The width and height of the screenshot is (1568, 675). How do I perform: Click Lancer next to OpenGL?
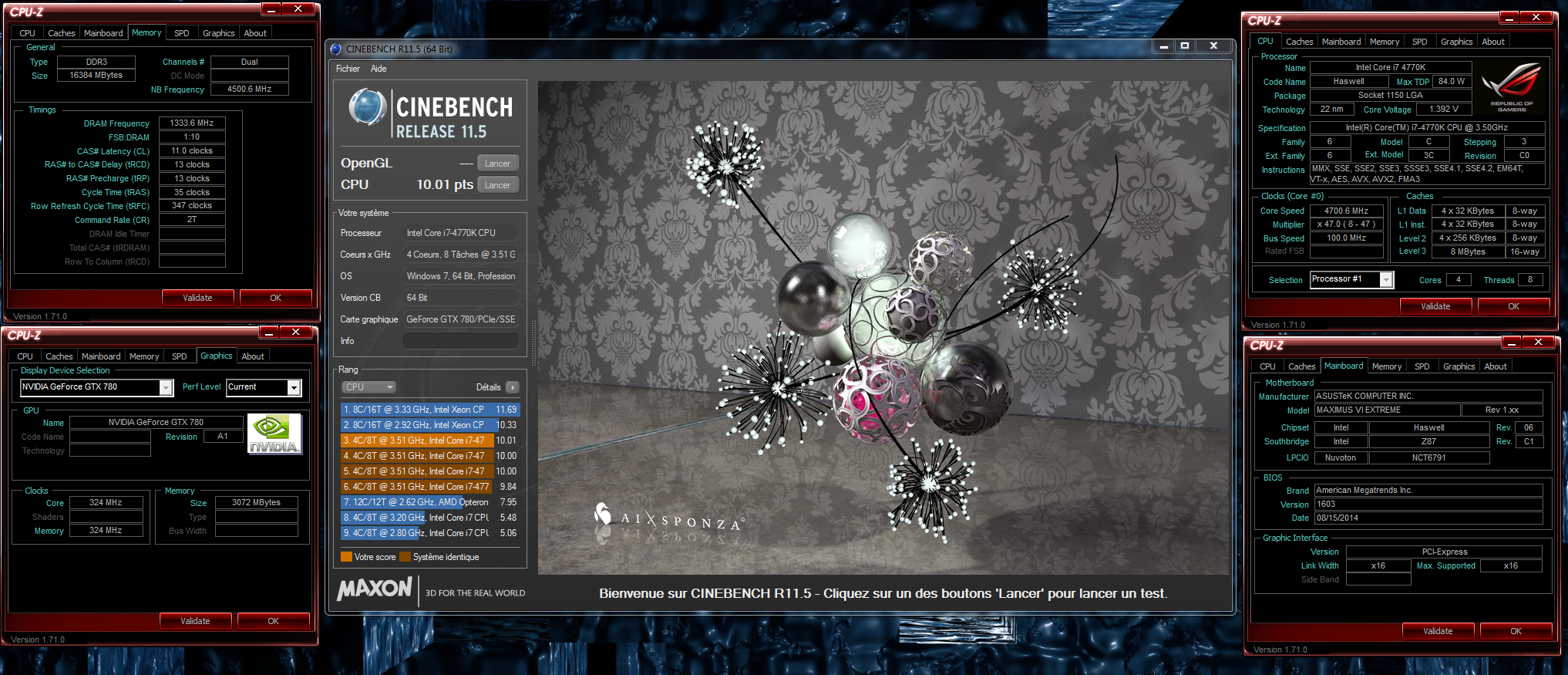tap(498, 164)
